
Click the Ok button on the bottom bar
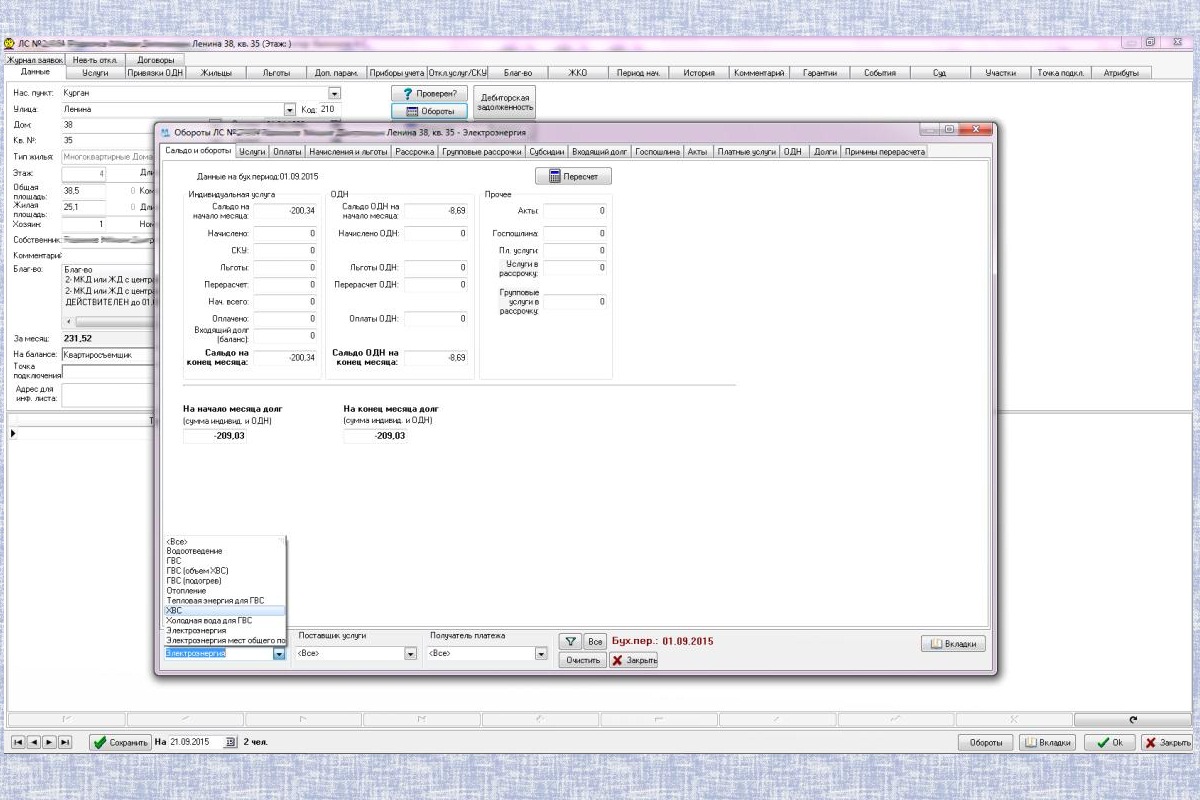click(x=1110, y=742)
